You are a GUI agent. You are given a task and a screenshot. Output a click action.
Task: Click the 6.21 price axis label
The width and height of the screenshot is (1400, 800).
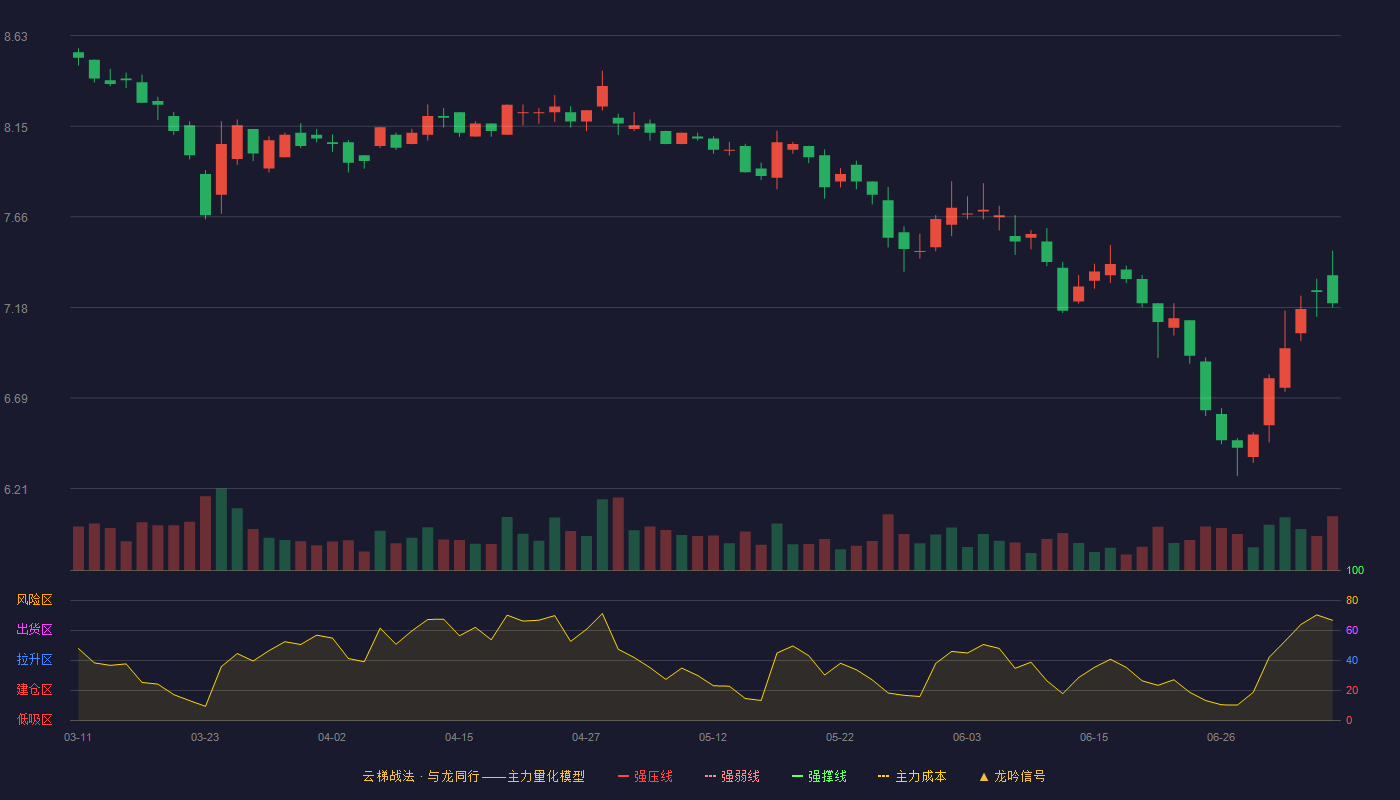coord(15,490)
